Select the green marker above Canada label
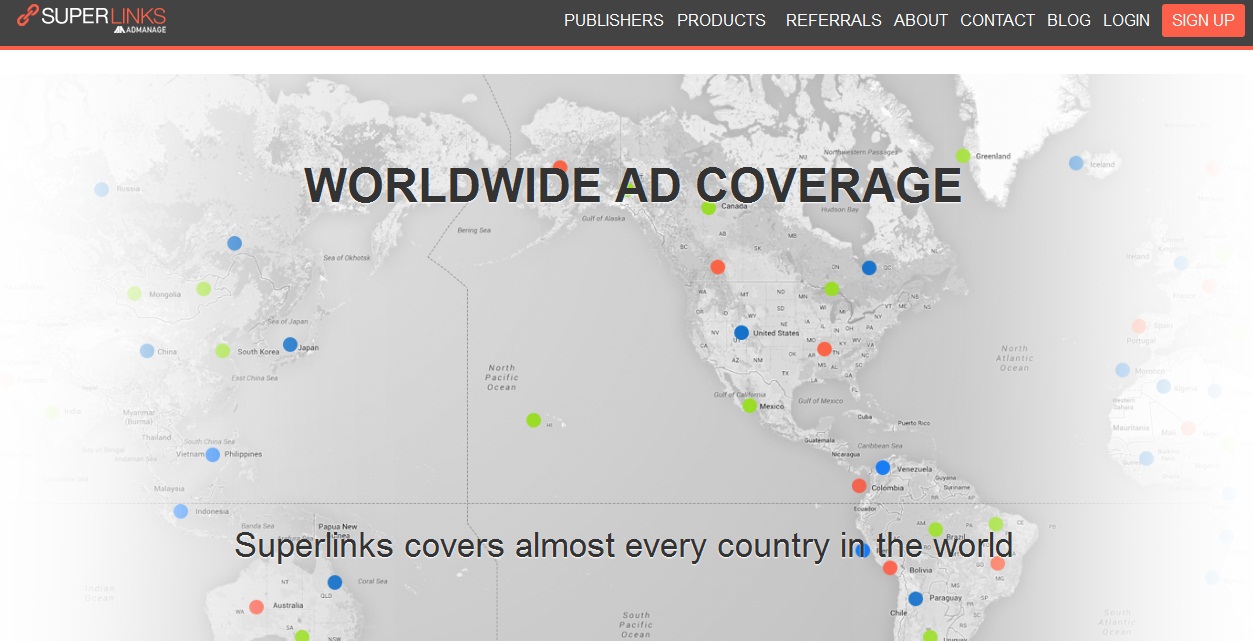 709,207
